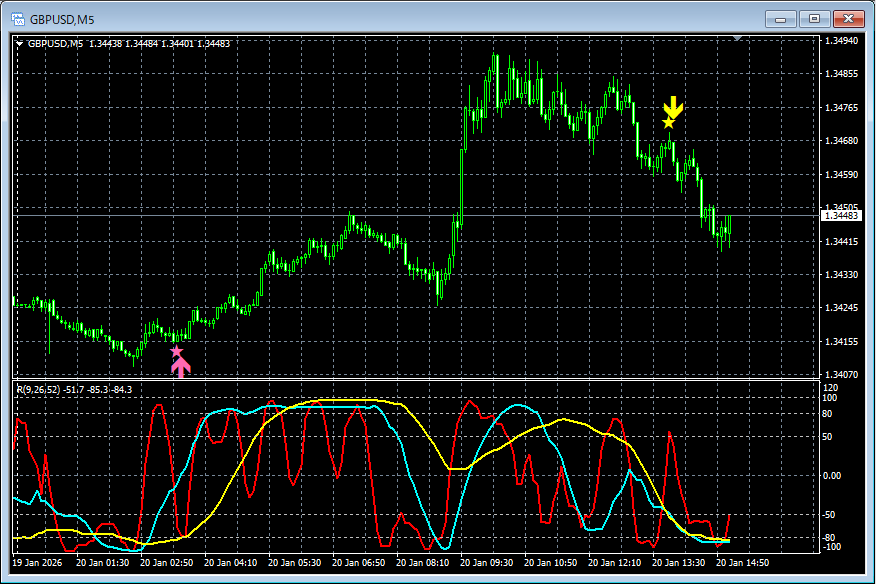
Task: Click the 20 Jan 06:50 time label
Action: point(359,563)
